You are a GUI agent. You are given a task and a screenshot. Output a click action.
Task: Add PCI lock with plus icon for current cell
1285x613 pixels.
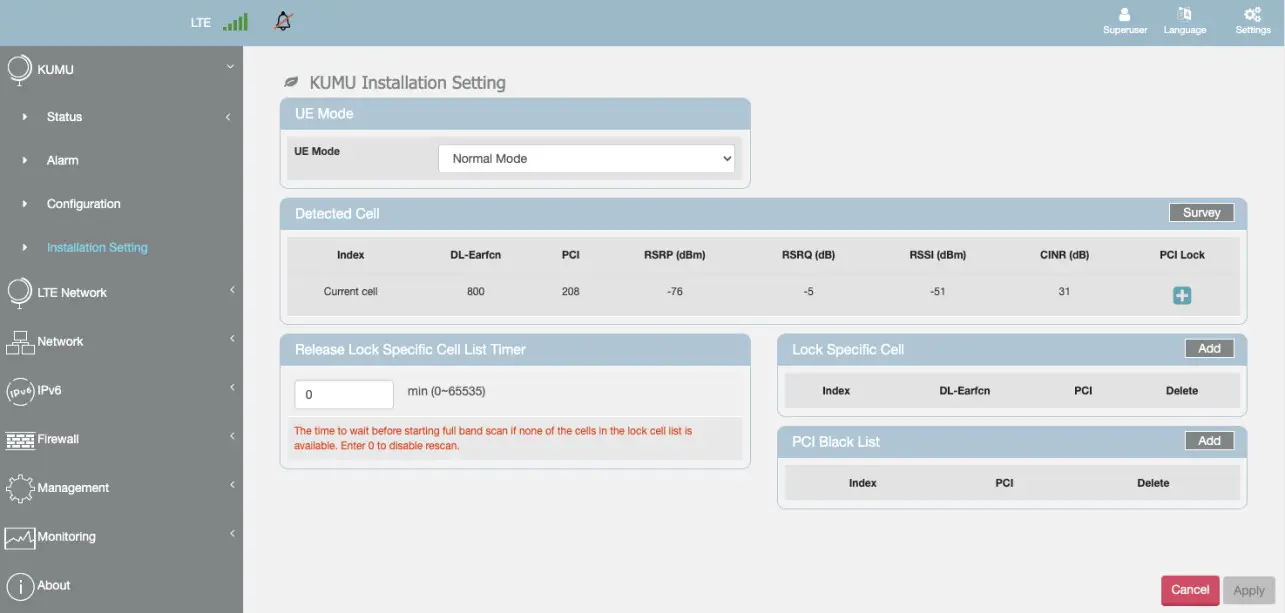[1182, 295]
